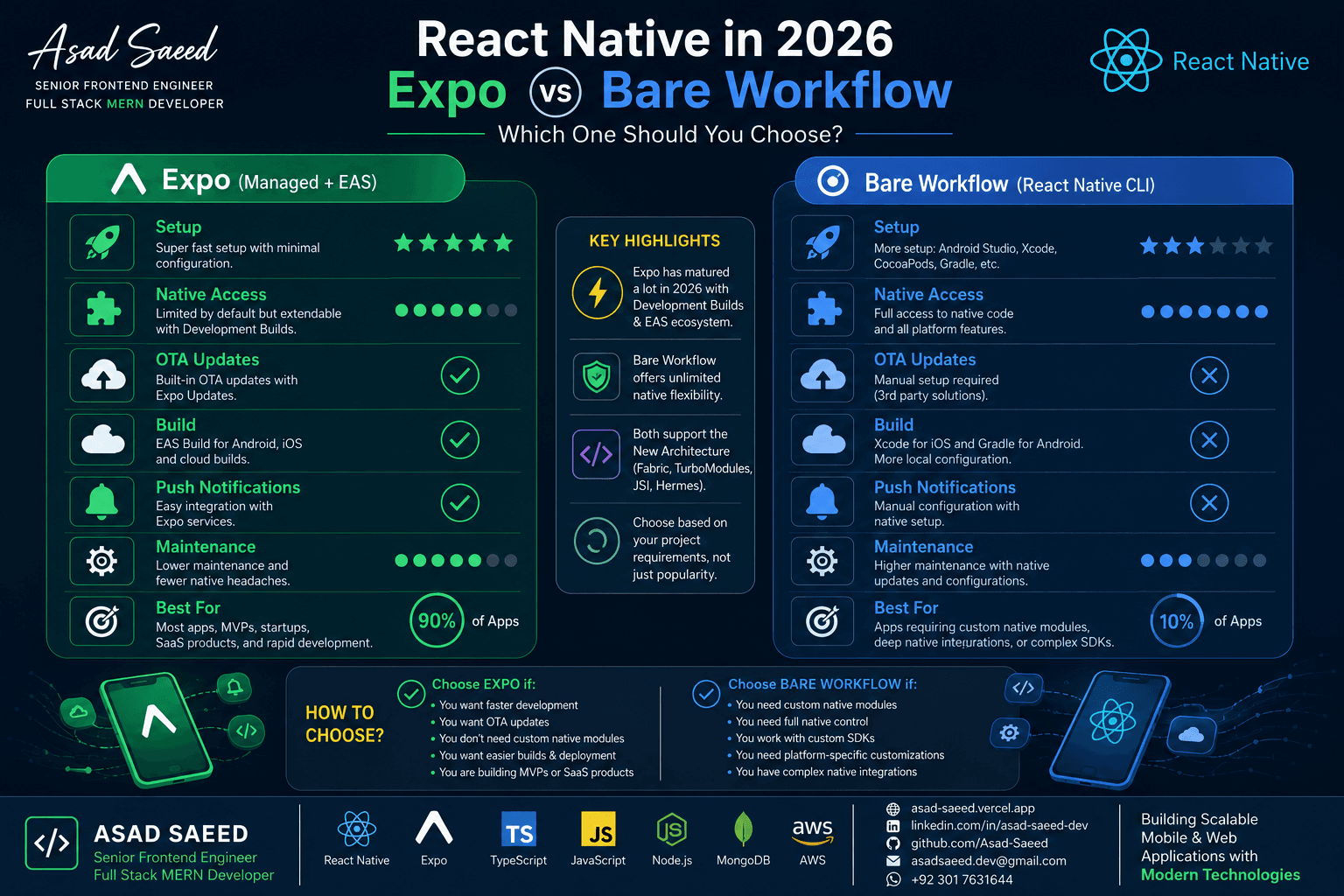Click the Bare Workflow (React Native CLI) header tab
Screen dimensions: 1344x896
point(1044,181)
